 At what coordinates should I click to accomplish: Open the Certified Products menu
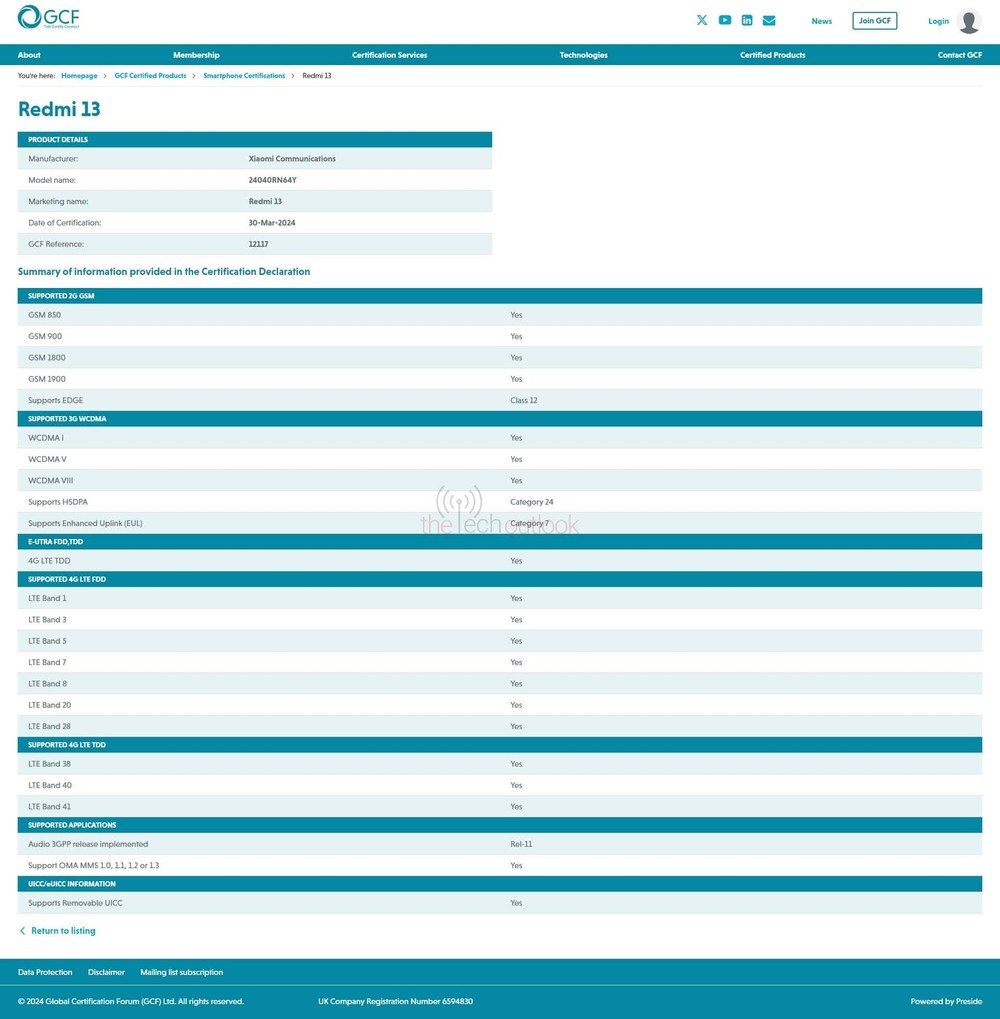click(772, 55)
